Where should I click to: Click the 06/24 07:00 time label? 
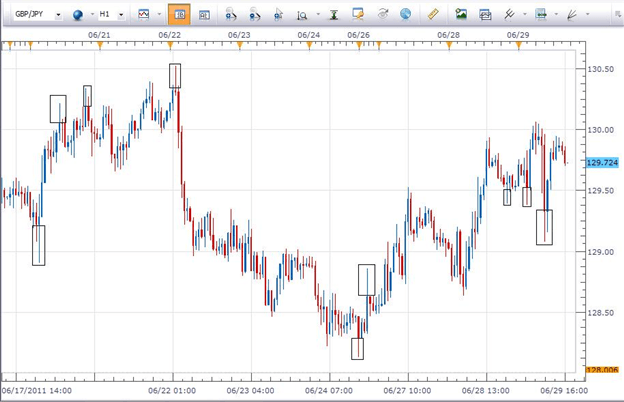[x=329, y=390]
